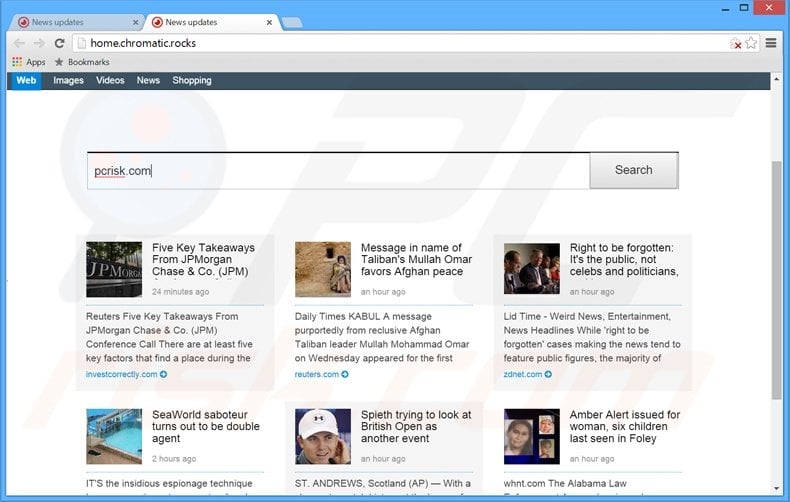Click the browser forward arrow
This screenshot has height=502, width=790.
click(x=39, y=43)
